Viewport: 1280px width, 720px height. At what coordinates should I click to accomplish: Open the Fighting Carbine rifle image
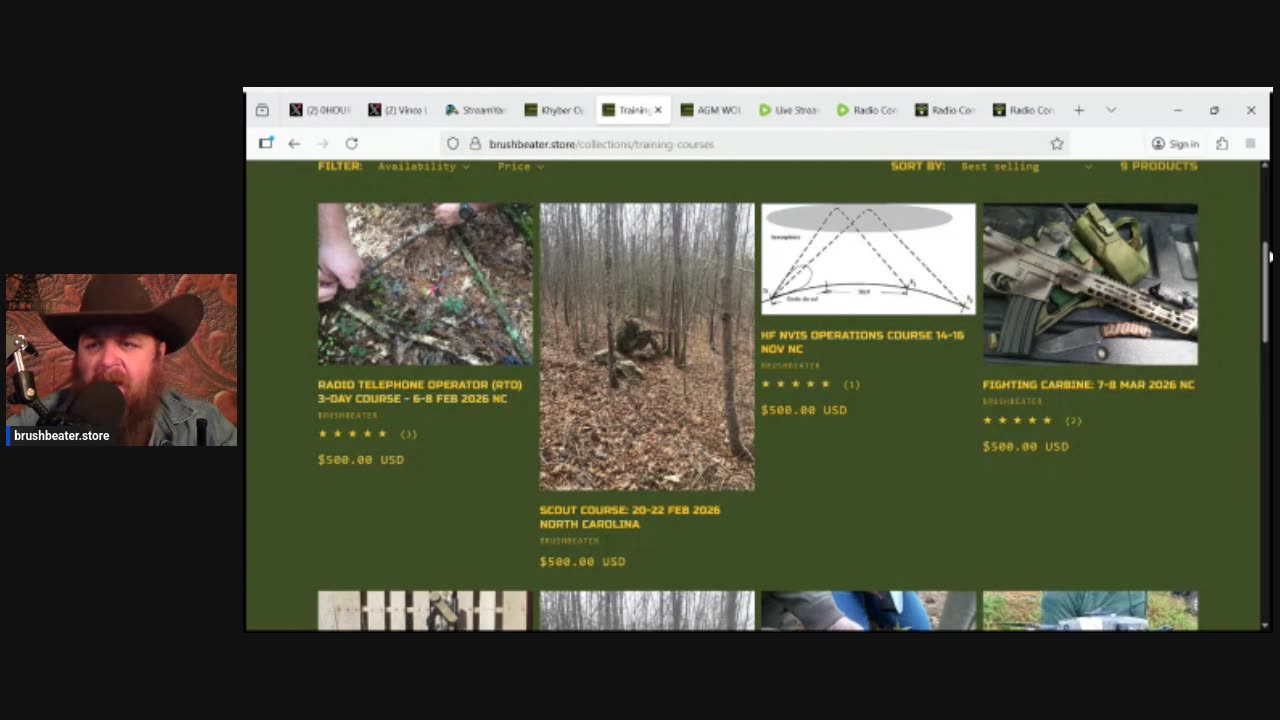[1090, 284]
